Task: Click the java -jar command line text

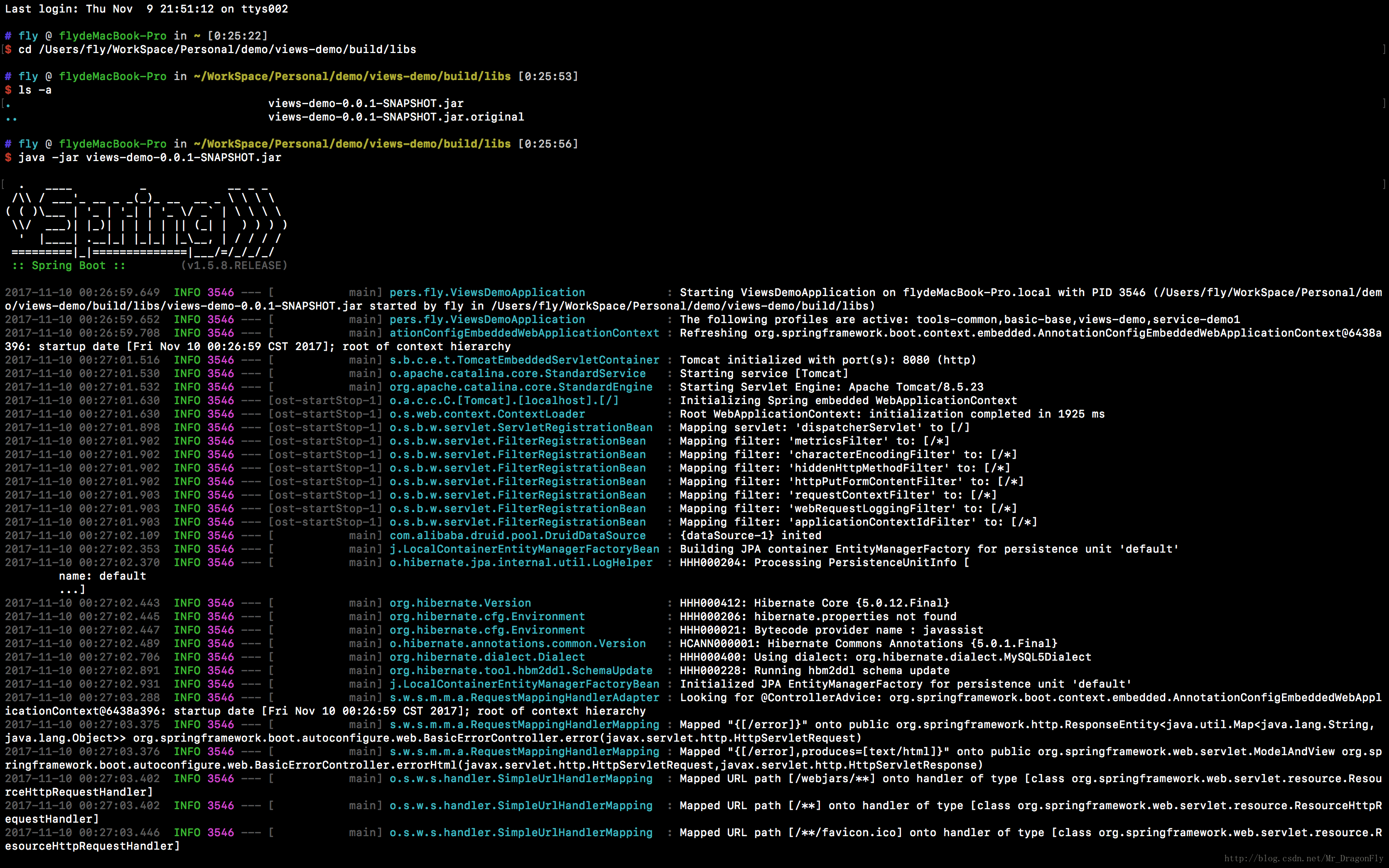Action: (x=150, y=157)
